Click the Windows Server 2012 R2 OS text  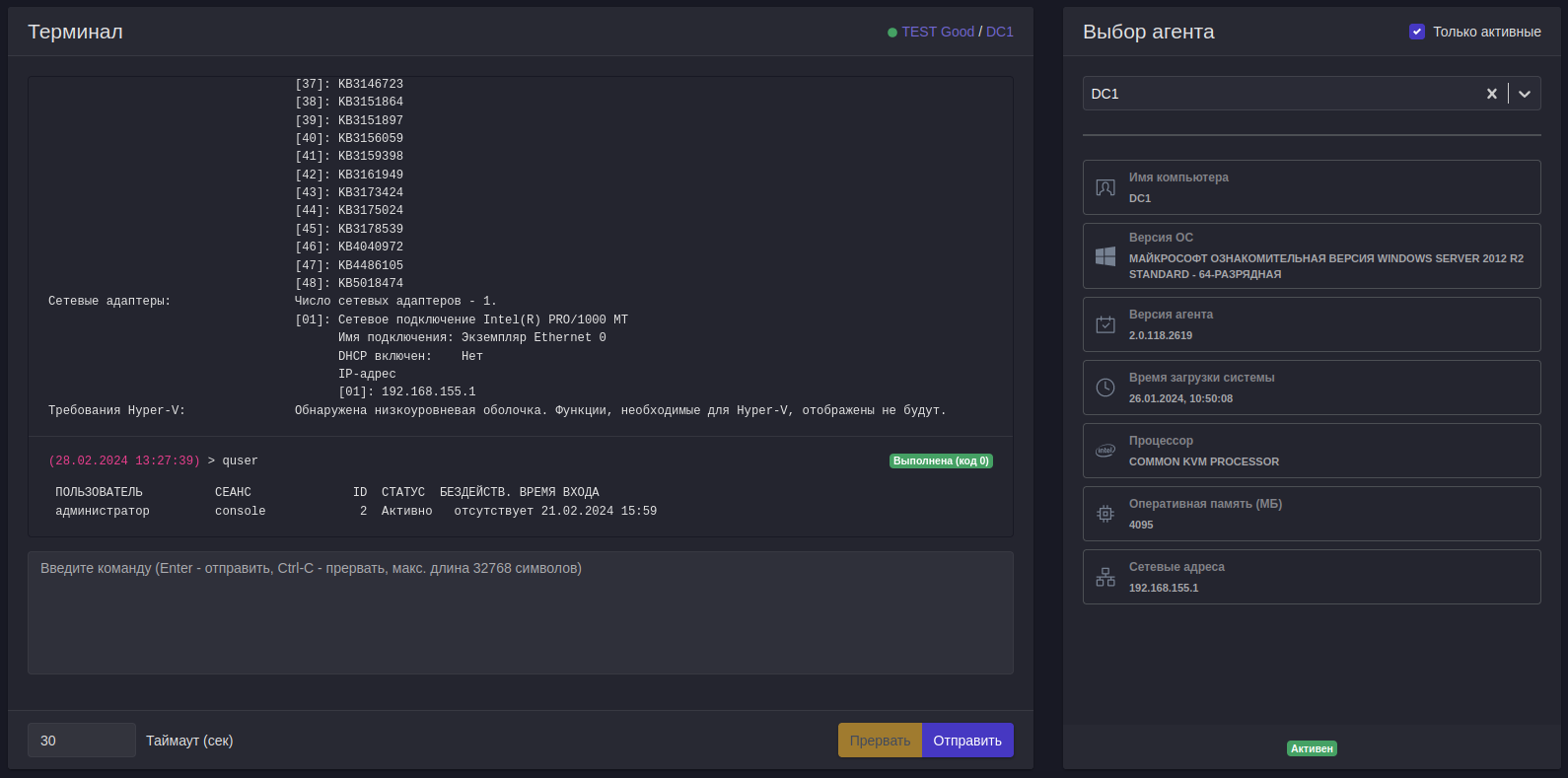tap(1326, 266)
